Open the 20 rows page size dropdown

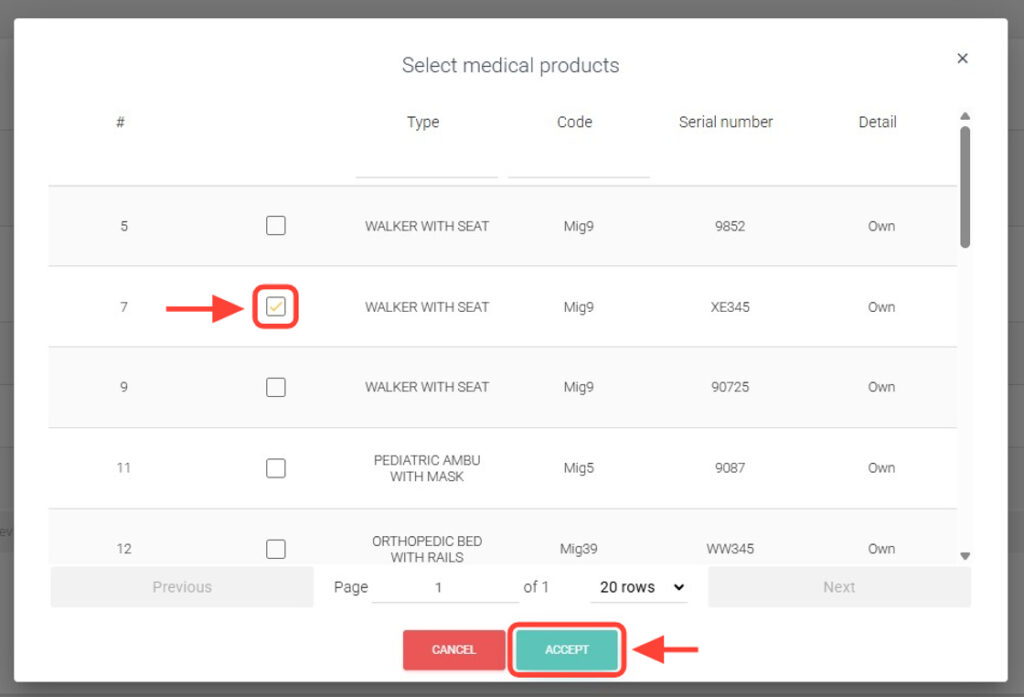642,587
